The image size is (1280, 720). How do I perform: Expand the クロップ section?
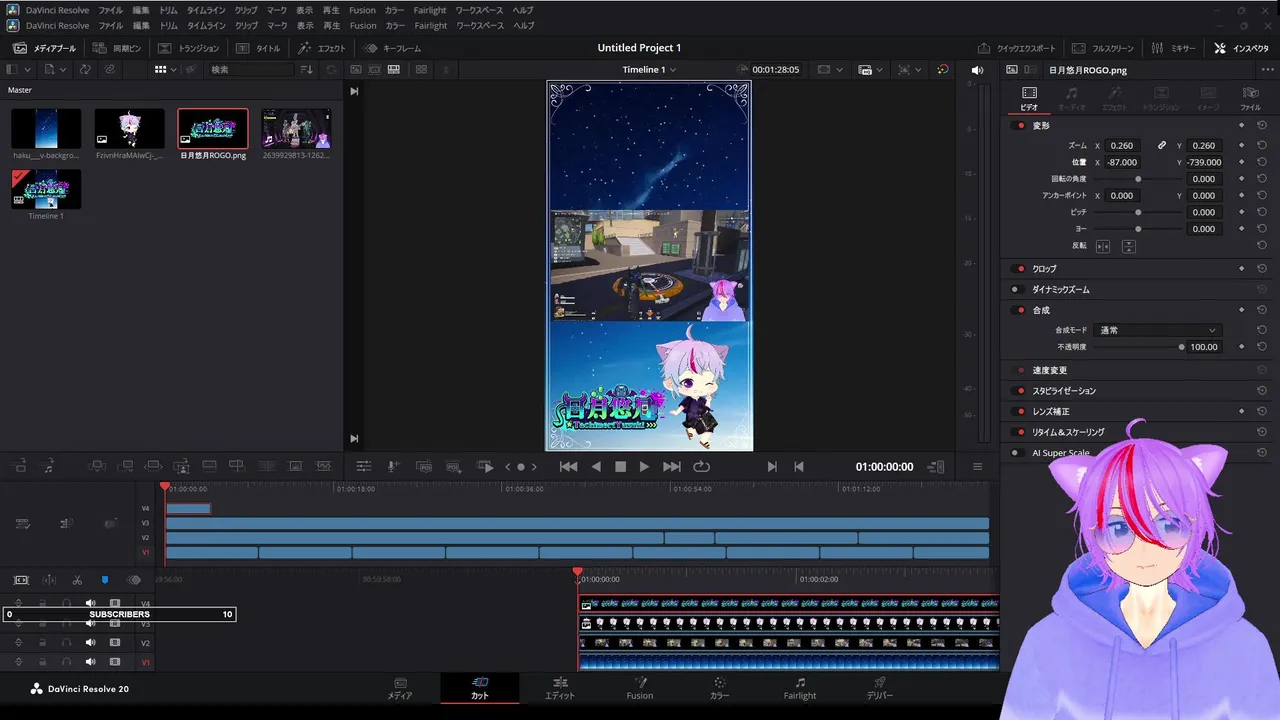(1044, 269)
